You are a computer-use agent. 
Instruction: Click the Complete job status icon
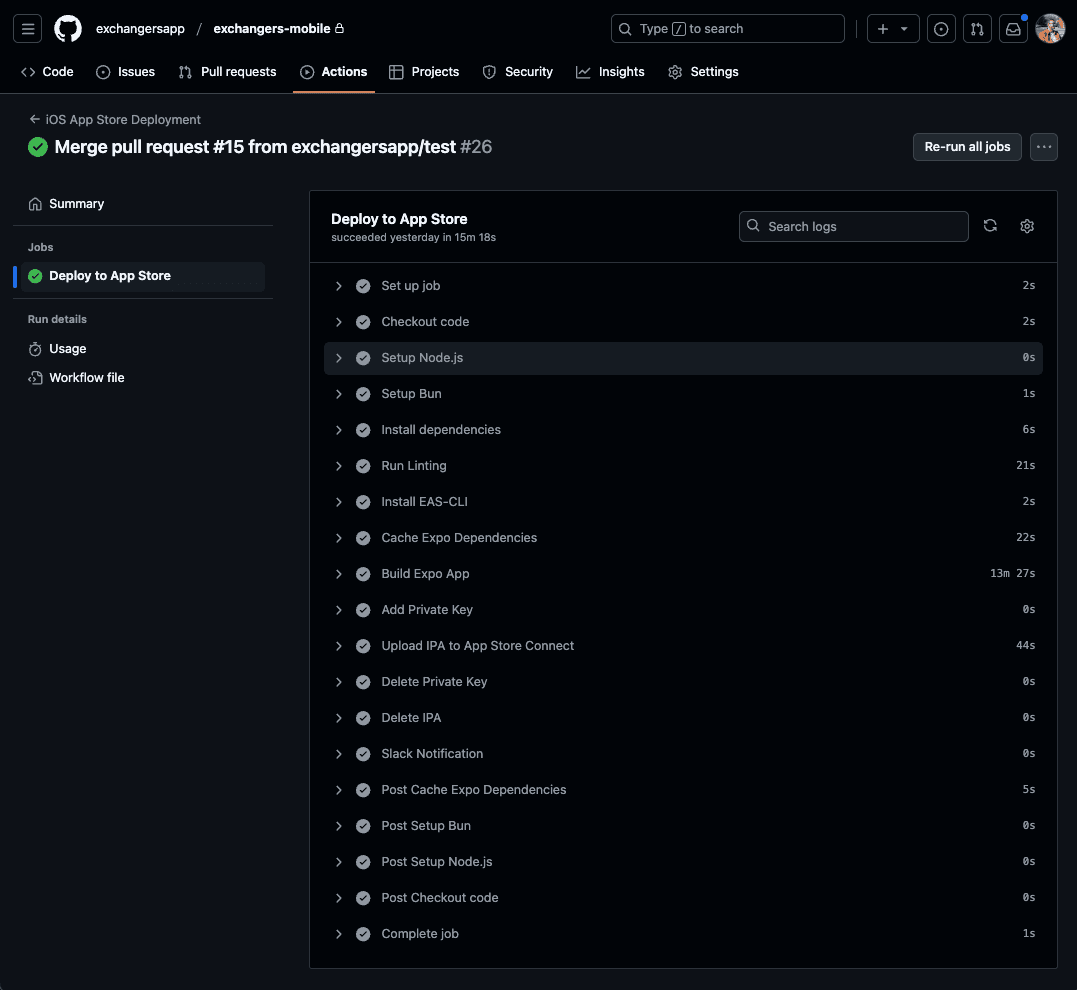click(363, 934)
